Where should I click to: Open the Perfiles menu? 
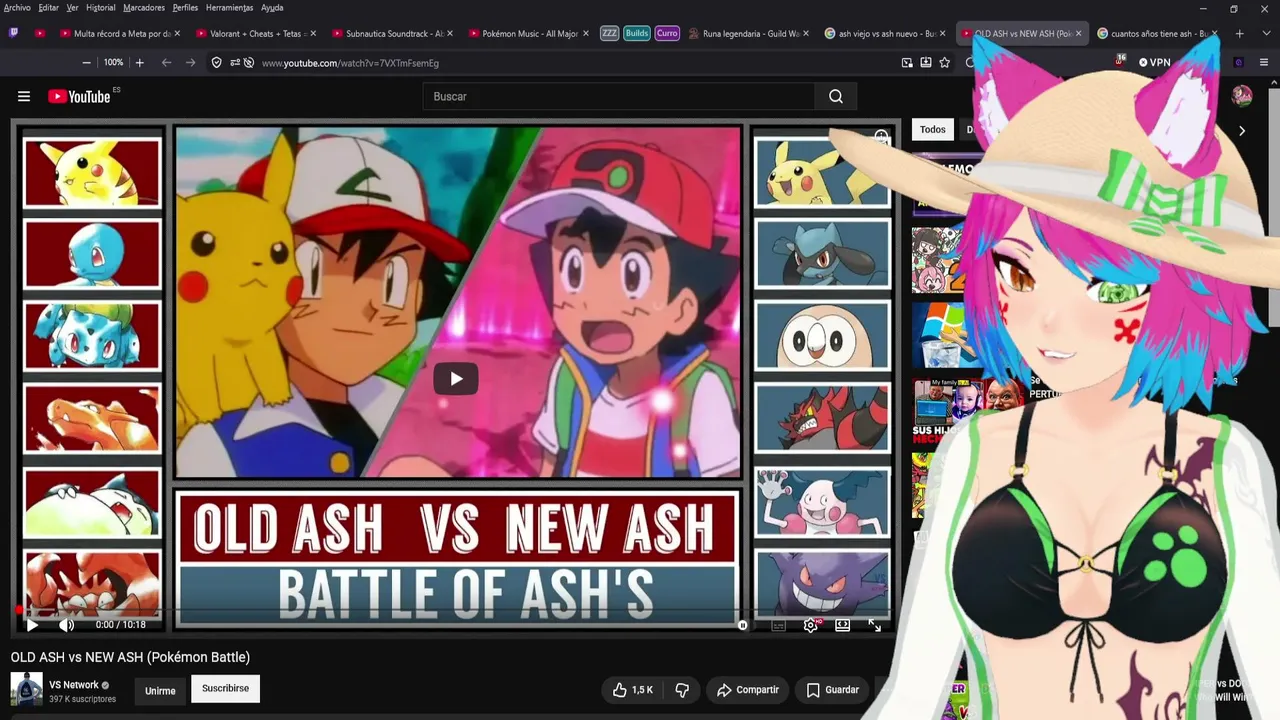185,7
